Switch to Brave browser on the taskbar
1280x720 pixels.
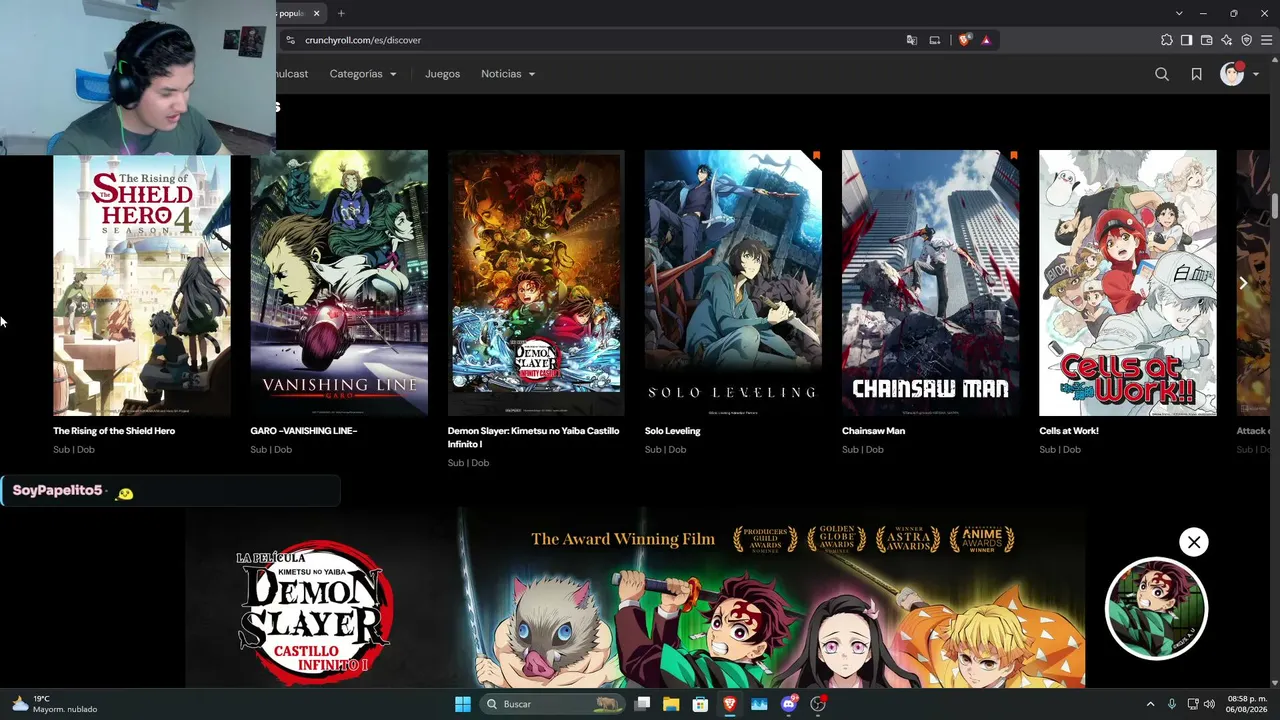click(x=730, y=704)
